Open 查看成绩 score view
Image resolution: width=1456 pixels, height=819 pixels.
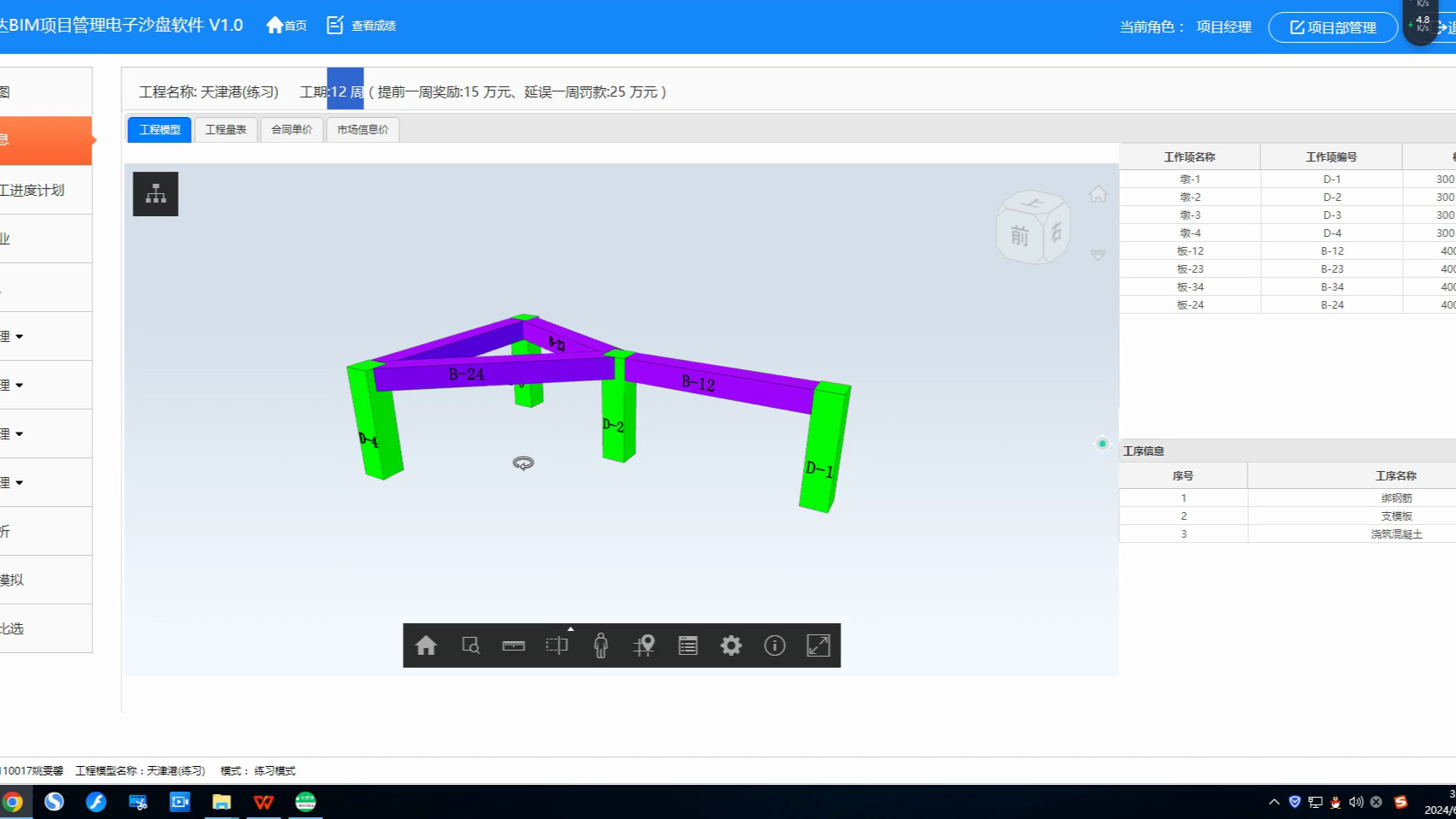(362, 26)
